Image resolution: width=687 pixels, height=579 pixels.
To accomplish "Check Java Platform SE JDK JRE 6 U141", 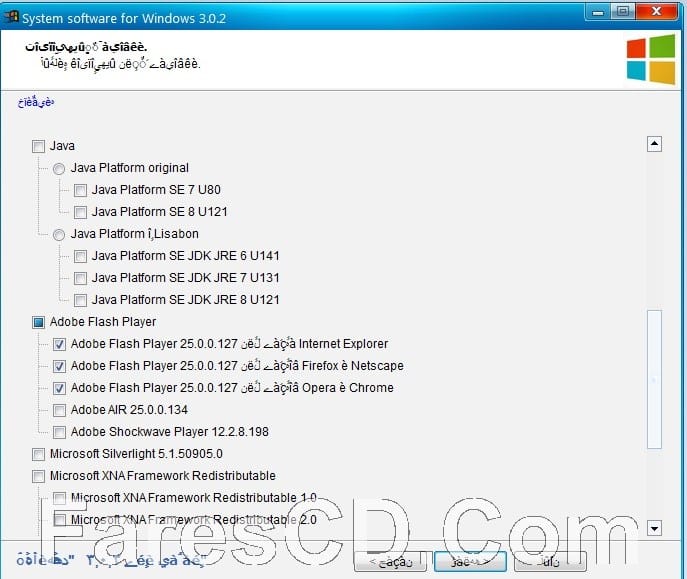I will [80, 256].
